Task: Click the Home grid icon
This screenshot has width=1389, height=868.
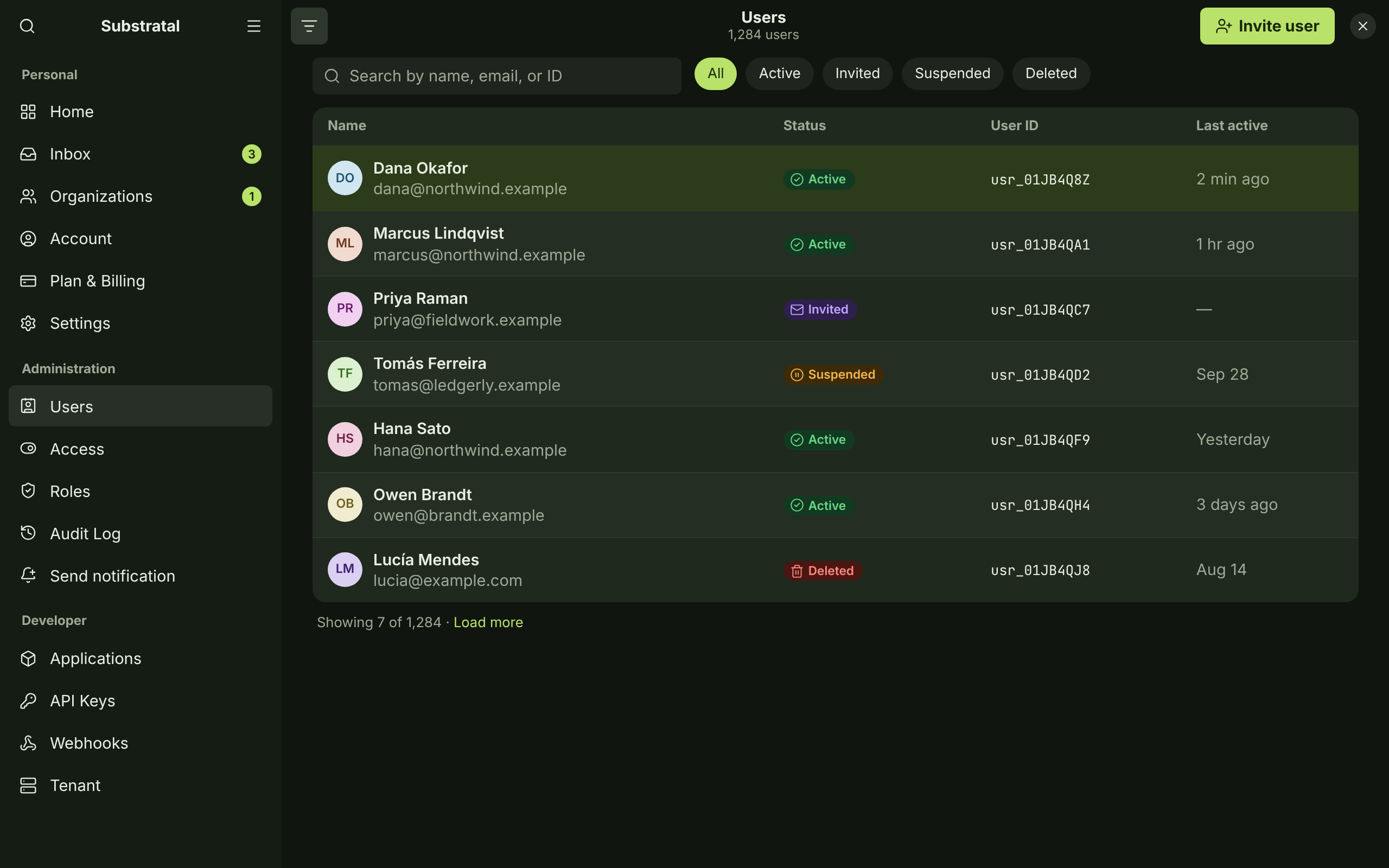Action: pos(28,111)
